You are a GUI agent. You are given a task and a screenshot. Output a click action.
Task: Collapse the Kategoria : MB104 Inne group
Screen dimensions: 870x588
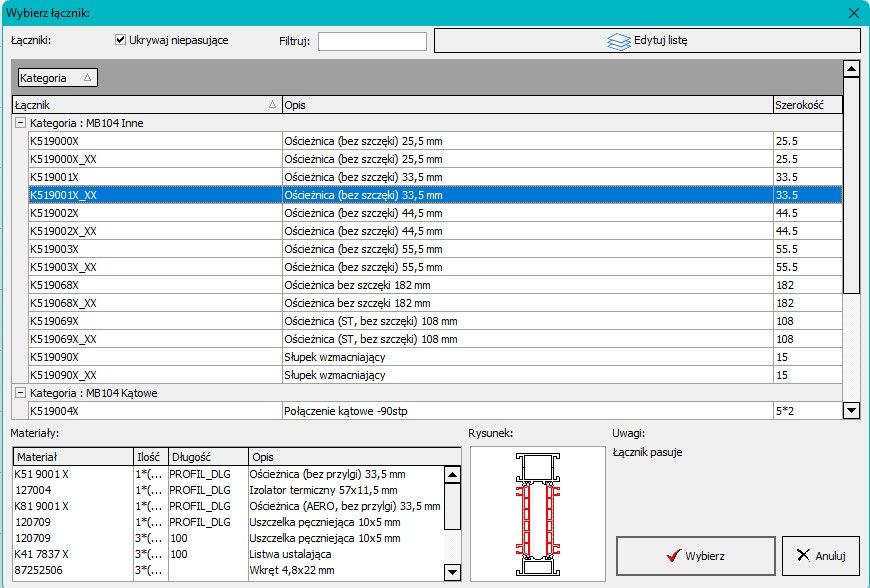click(19, 123)
